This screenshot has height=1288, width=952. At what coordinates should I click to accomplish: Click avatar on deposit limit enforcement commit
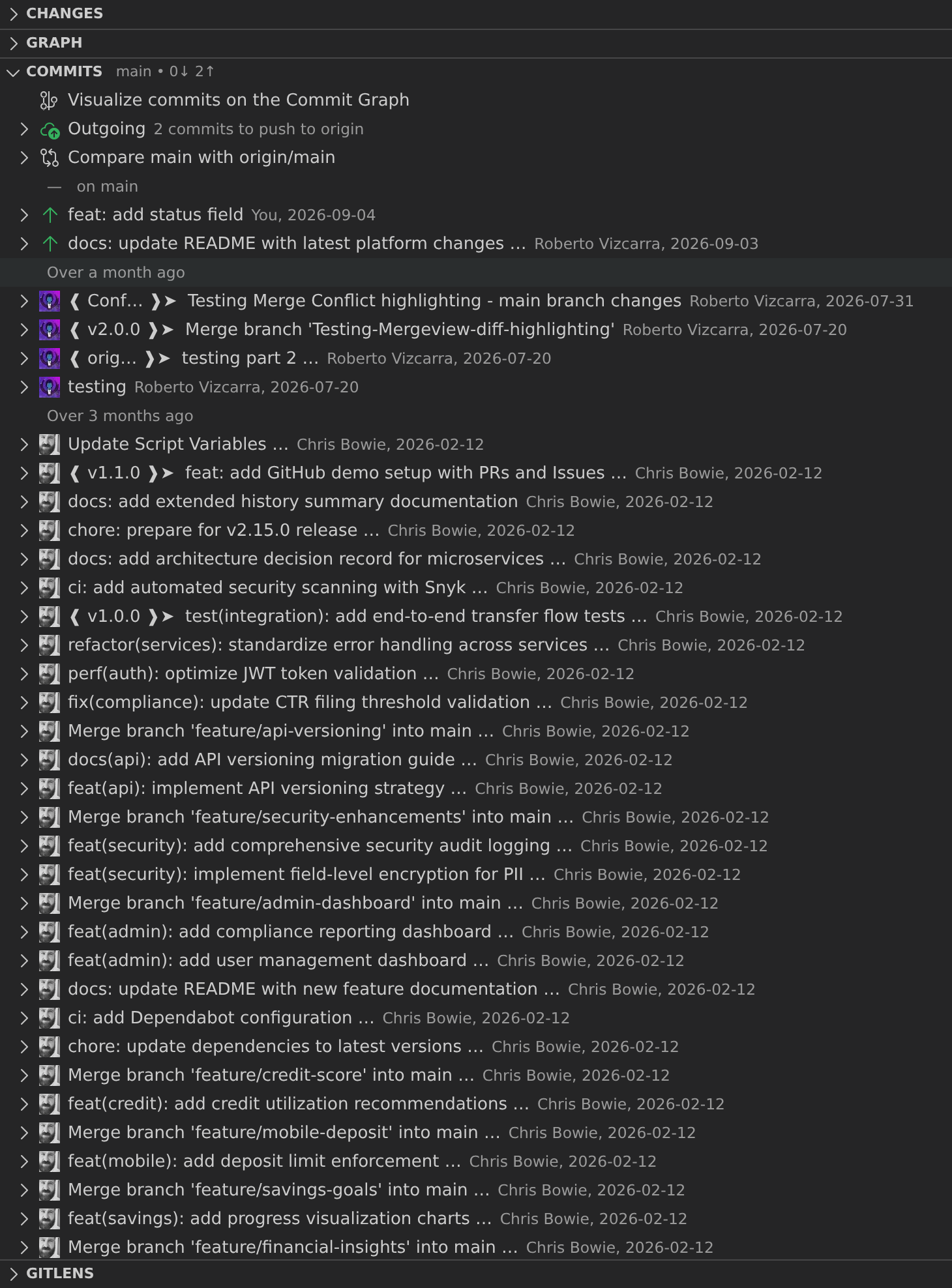(x=50, y=1162)
